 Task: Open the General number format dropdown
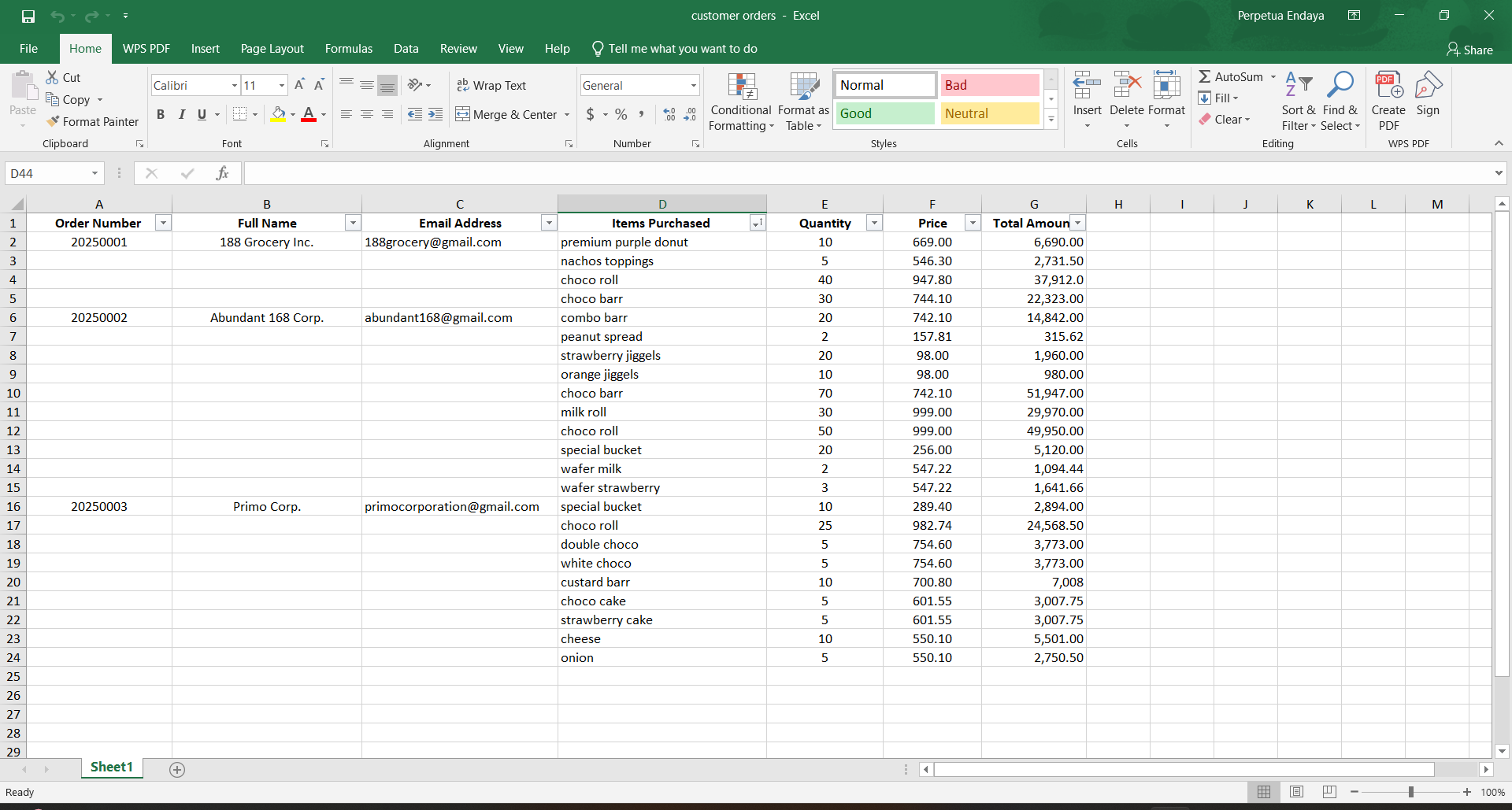point(693,85)
